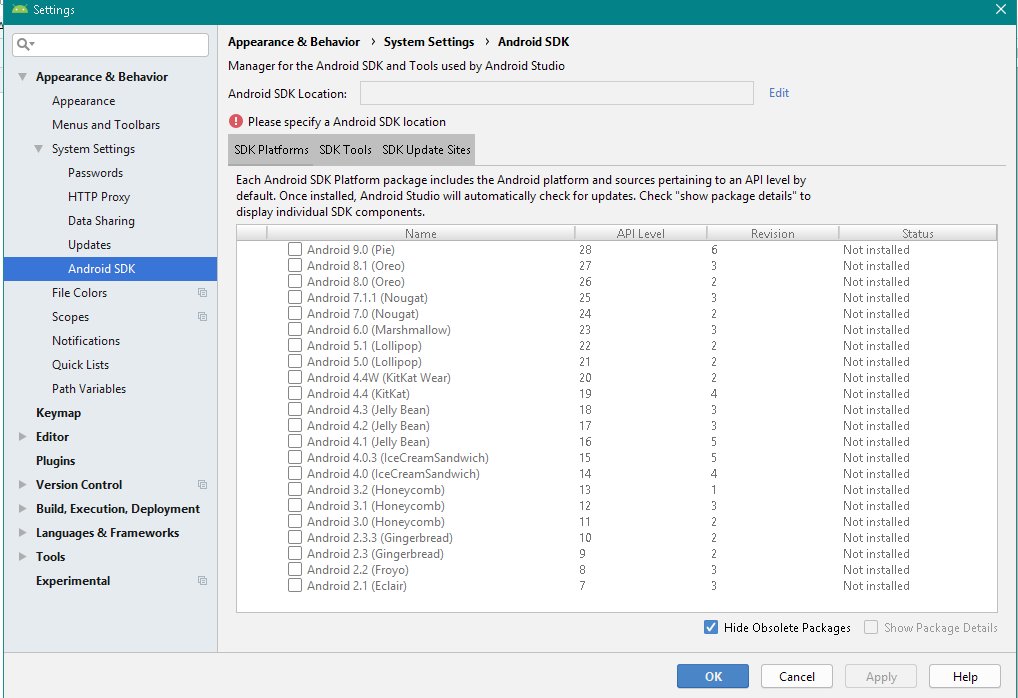
Task: Switch to the SDK Tools tab
Action: point(345,150)
